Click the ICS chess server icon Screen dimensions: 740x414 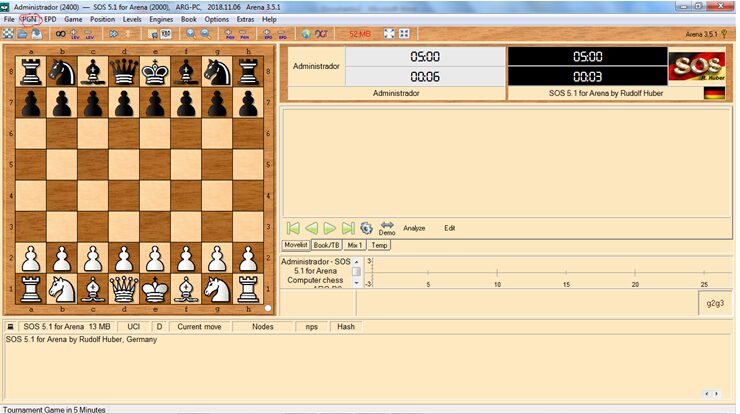point(321,34)
